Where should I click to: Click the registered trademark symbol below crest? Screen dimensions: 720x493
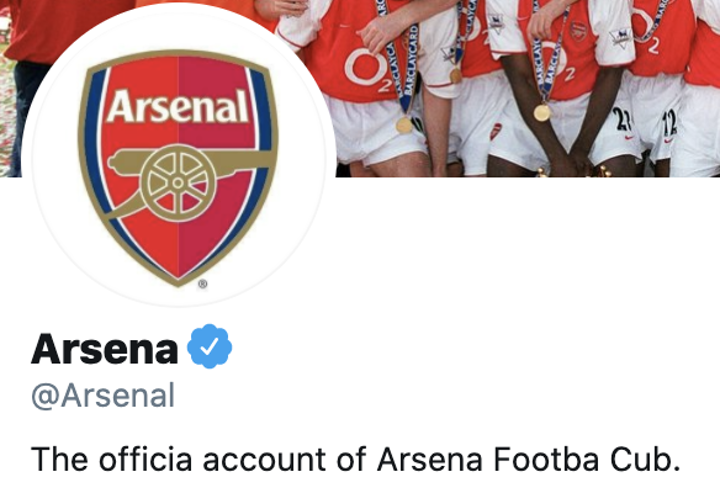203,284
